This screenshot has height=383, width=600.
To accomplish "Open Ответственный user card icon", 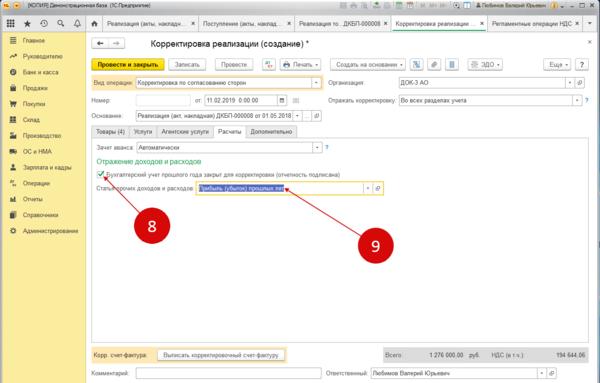I will click(x=551, y=373).
